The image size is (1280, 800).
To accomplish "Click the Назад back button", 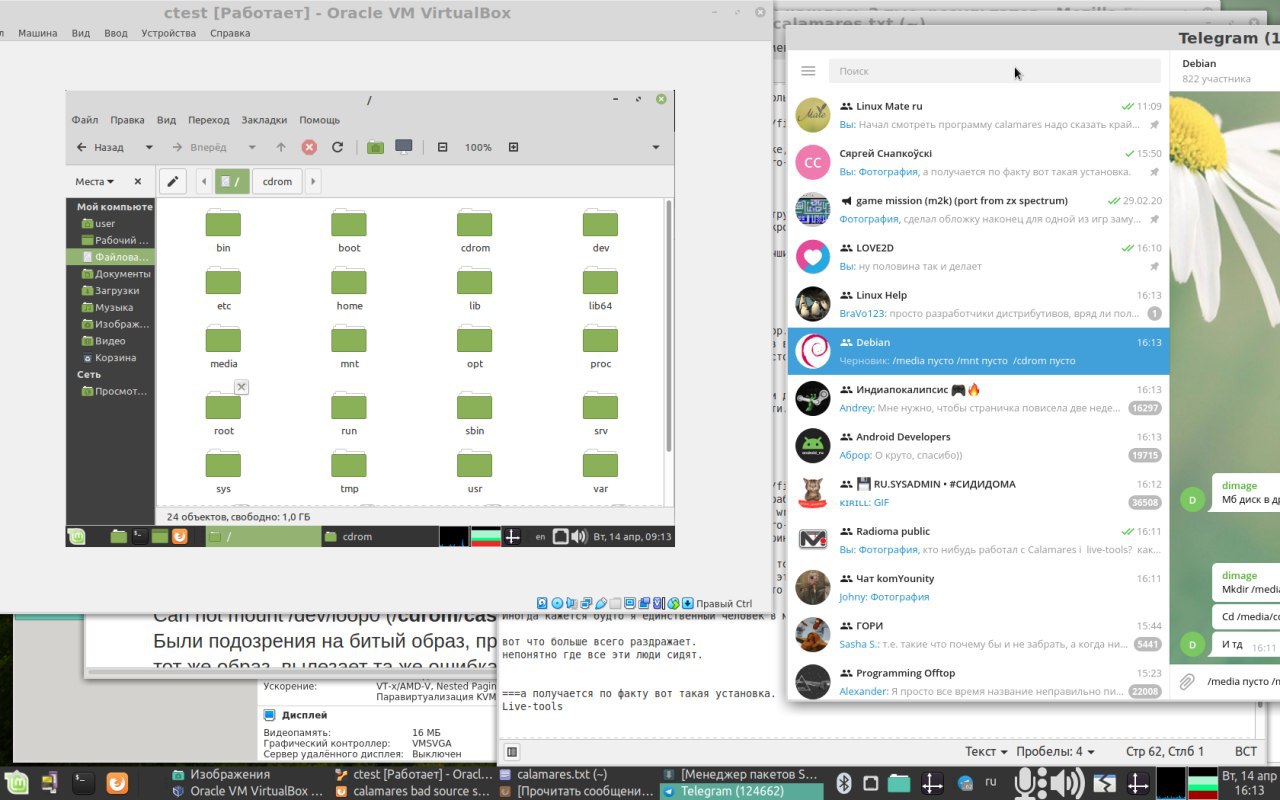I will (100, 147).
